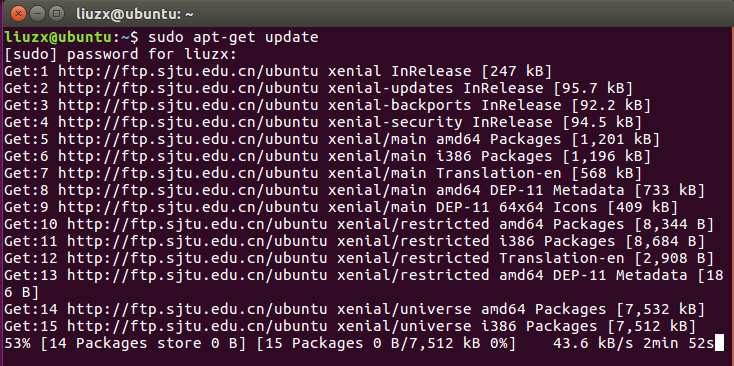Click the Get:5 xenial/main amd64 Packages line
The image size is (734, 366).
point(332,139)
